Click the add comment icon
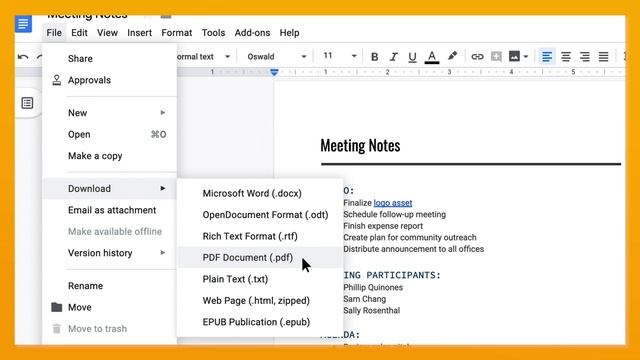The image size is (640, 360). (x=496, y=56)
